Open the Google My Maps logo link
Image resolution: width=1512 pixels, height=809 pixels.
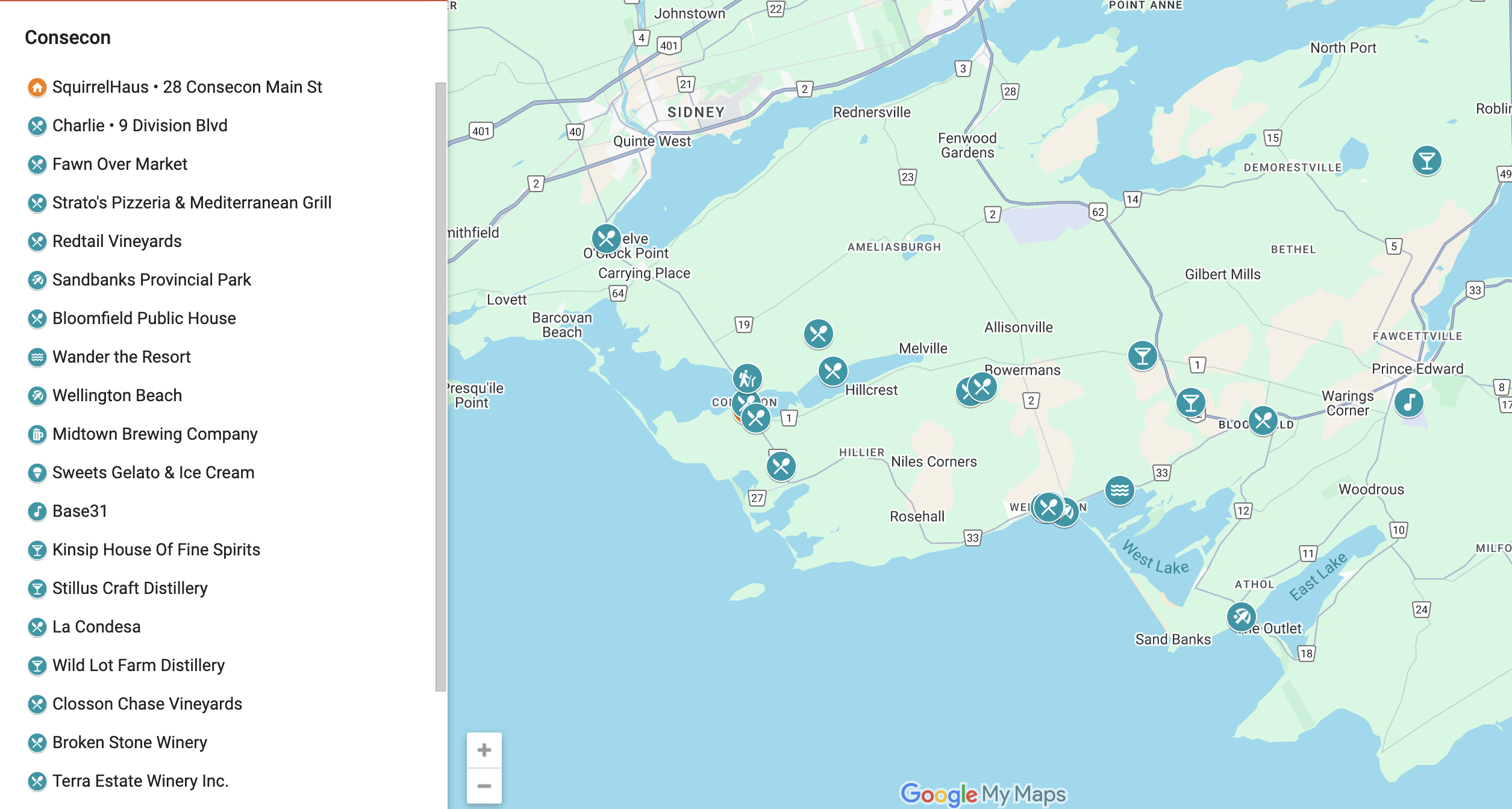[983, 794]
